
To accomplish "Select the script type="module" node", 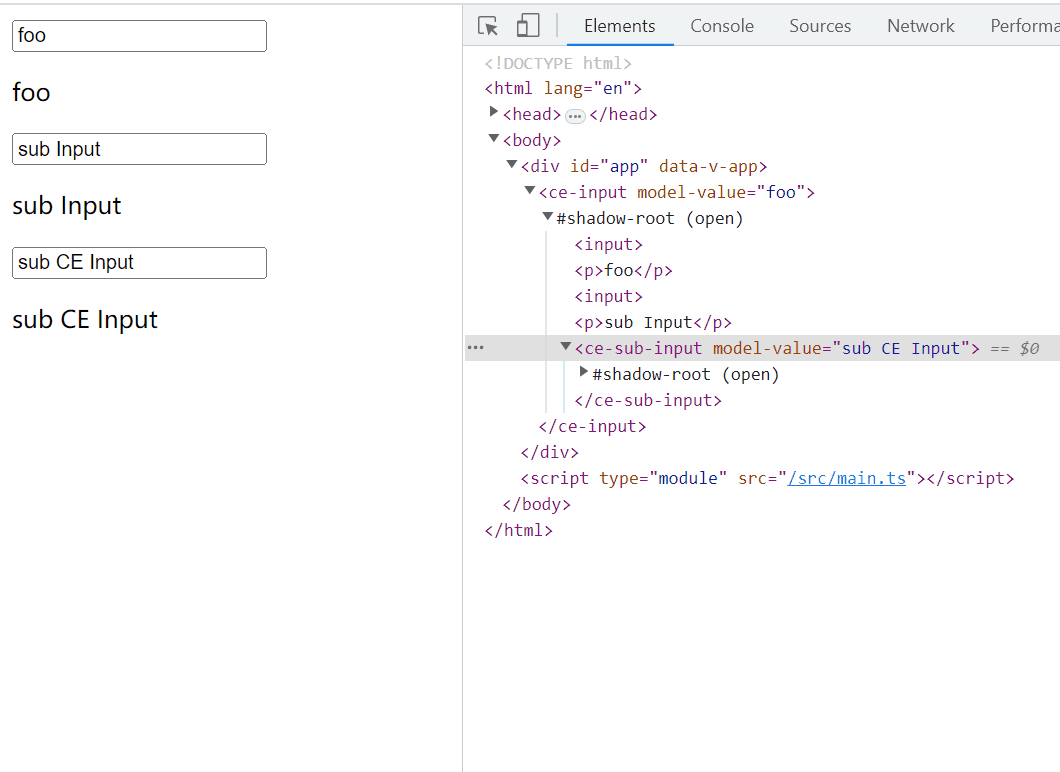I will click(x=767, y=479).
